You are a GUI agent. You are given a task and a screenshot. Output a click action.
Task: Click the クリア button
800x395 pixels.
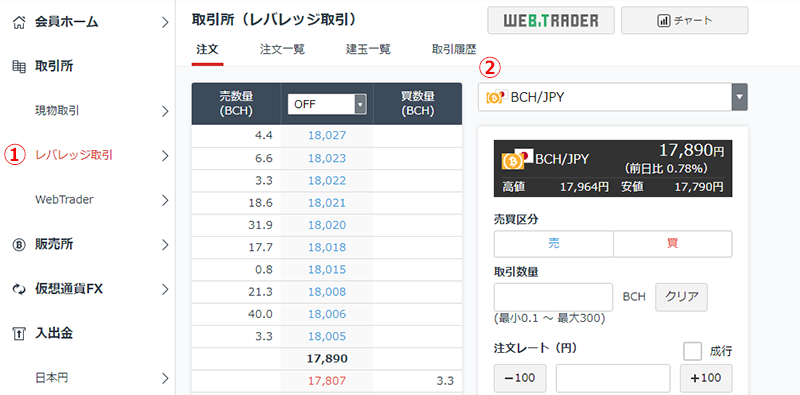pos(681,297)
